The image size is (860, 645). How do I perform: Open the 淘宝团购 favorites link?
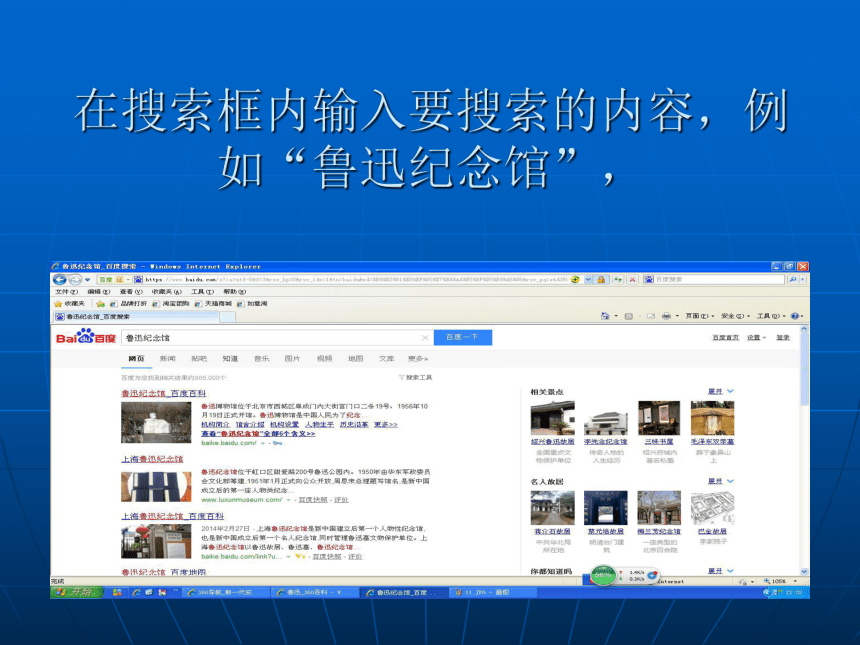point(171,303)
